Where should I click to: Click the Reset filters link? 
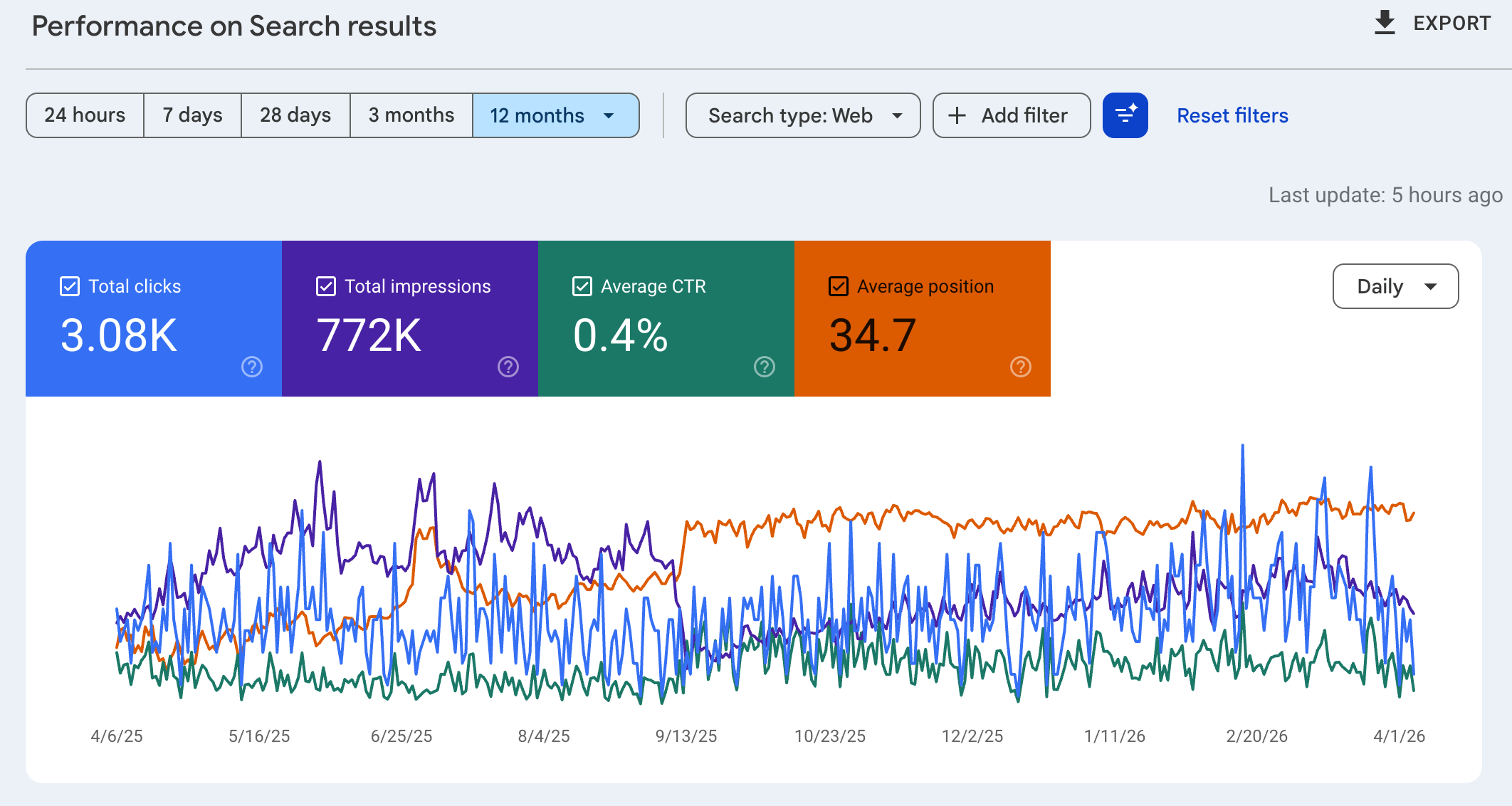tap(1232, 115)
